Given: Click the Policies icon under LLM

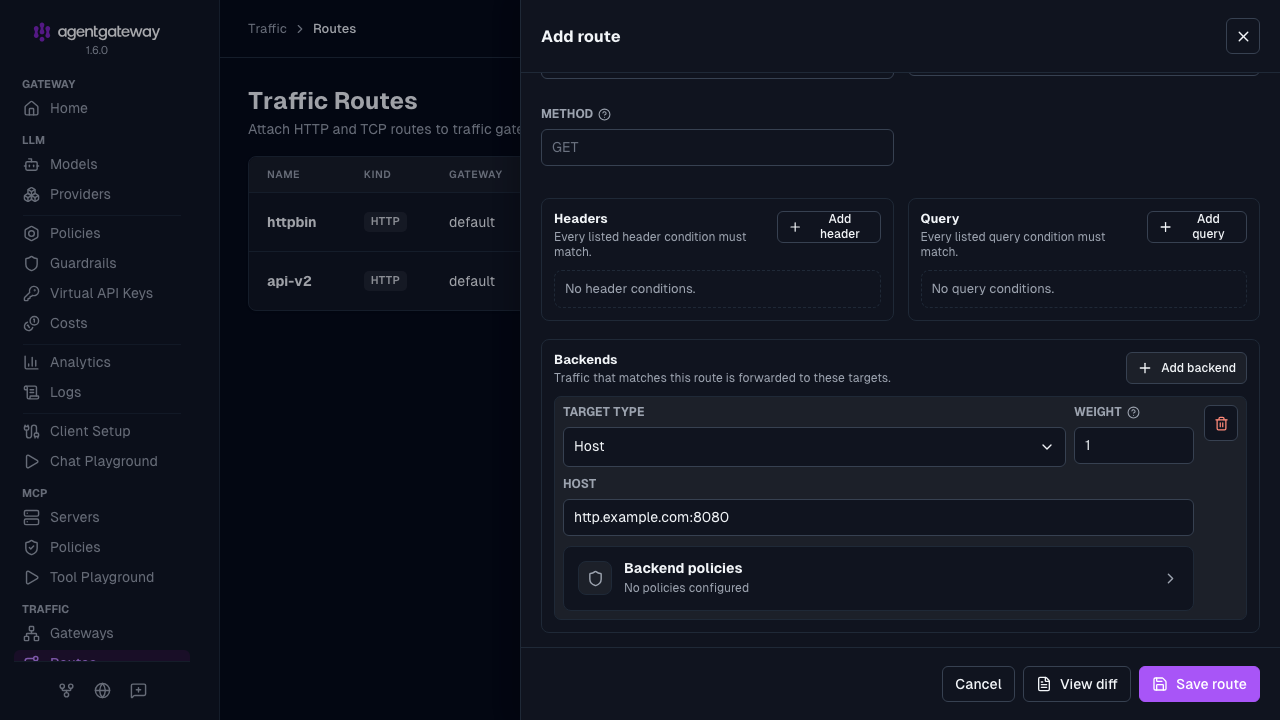Looking at the screenshot, I should [32, 233].
